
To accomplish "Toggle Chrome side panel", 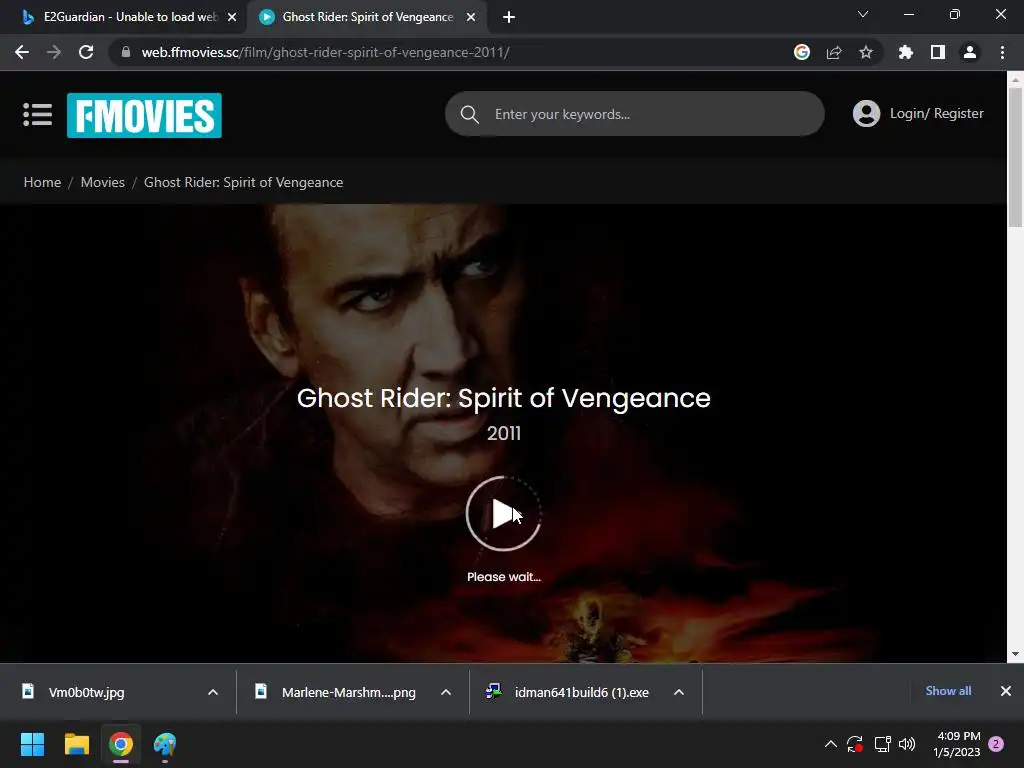I will pos(938,52).
